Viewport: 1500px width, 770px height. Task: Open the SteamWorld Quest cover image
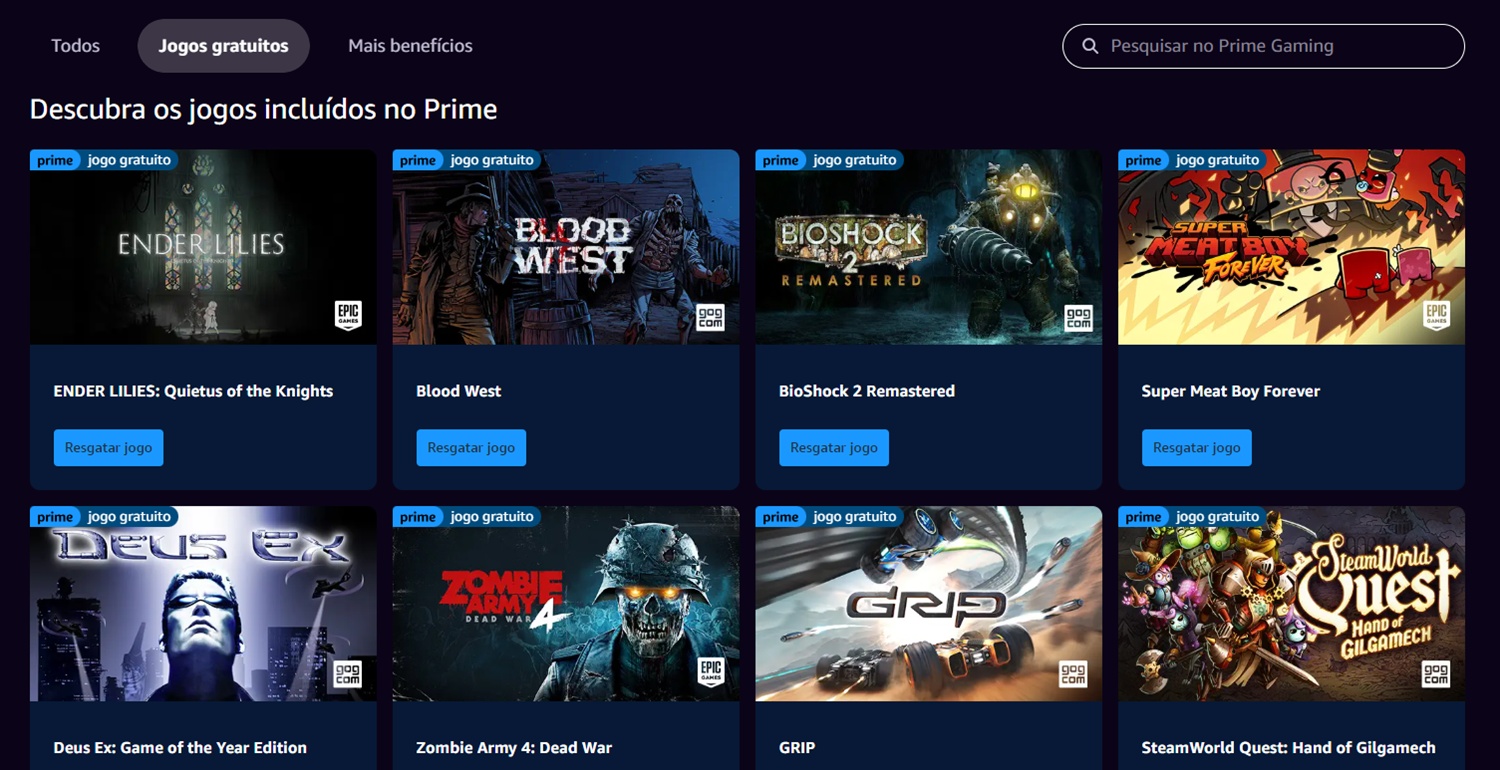1291,603
